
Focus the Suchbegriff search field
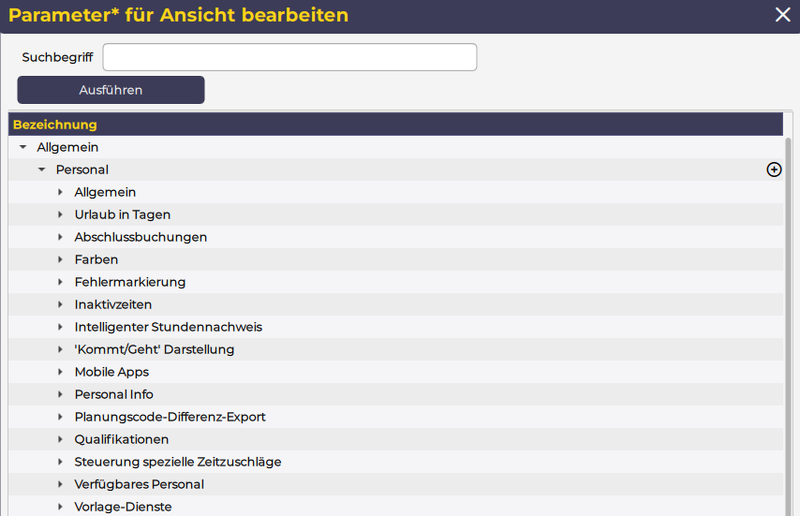[289, 57]
